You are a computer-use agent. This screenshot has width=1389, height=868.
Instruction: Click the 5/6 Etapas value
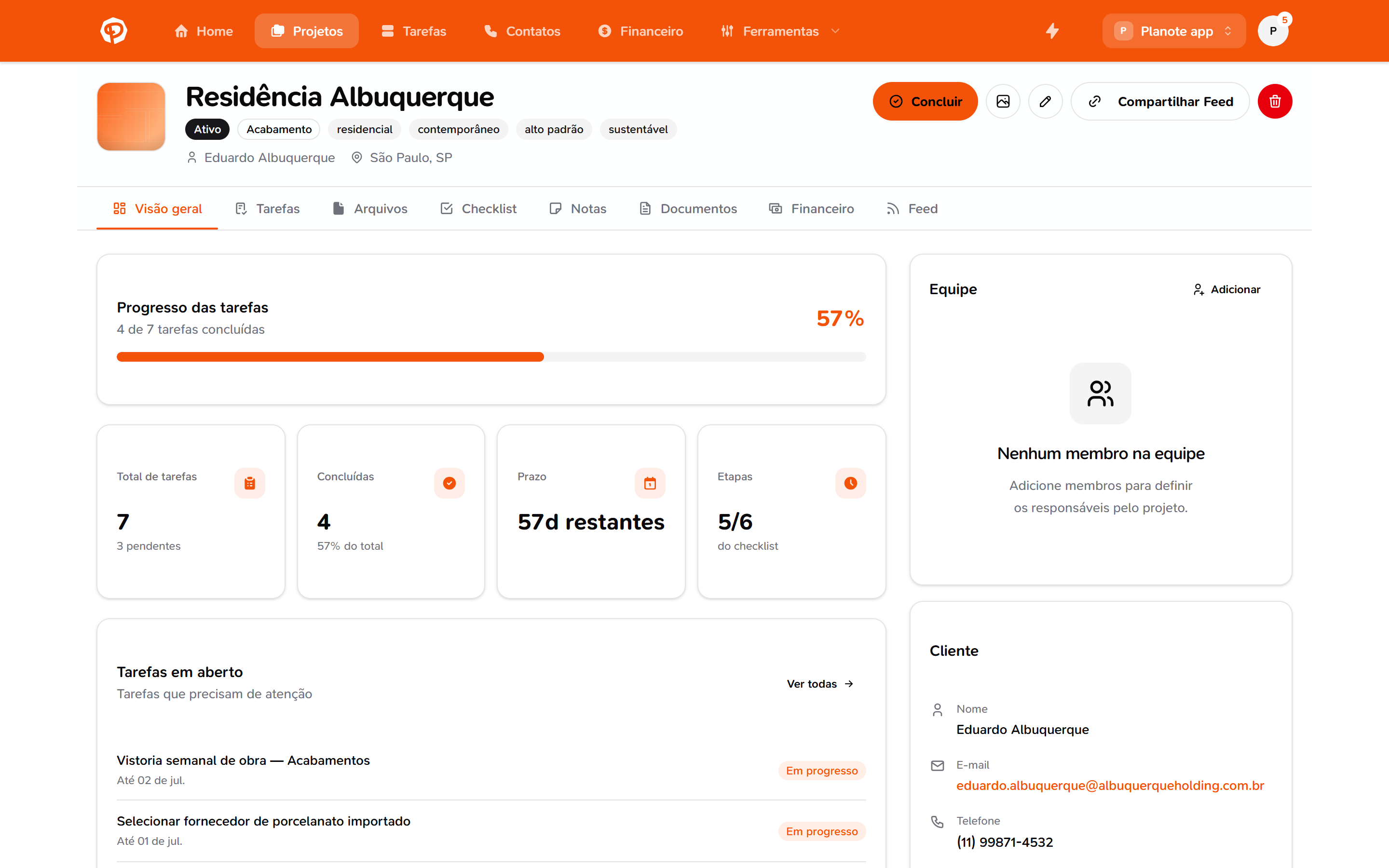[x=735, y=522]
